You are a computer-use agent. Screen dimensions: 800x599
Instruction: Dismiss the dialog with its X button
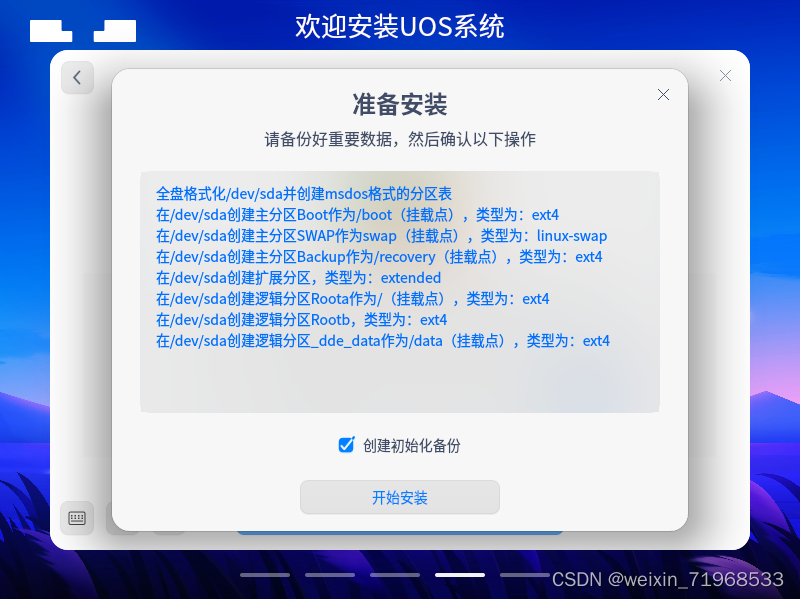[x=663, y=94]
